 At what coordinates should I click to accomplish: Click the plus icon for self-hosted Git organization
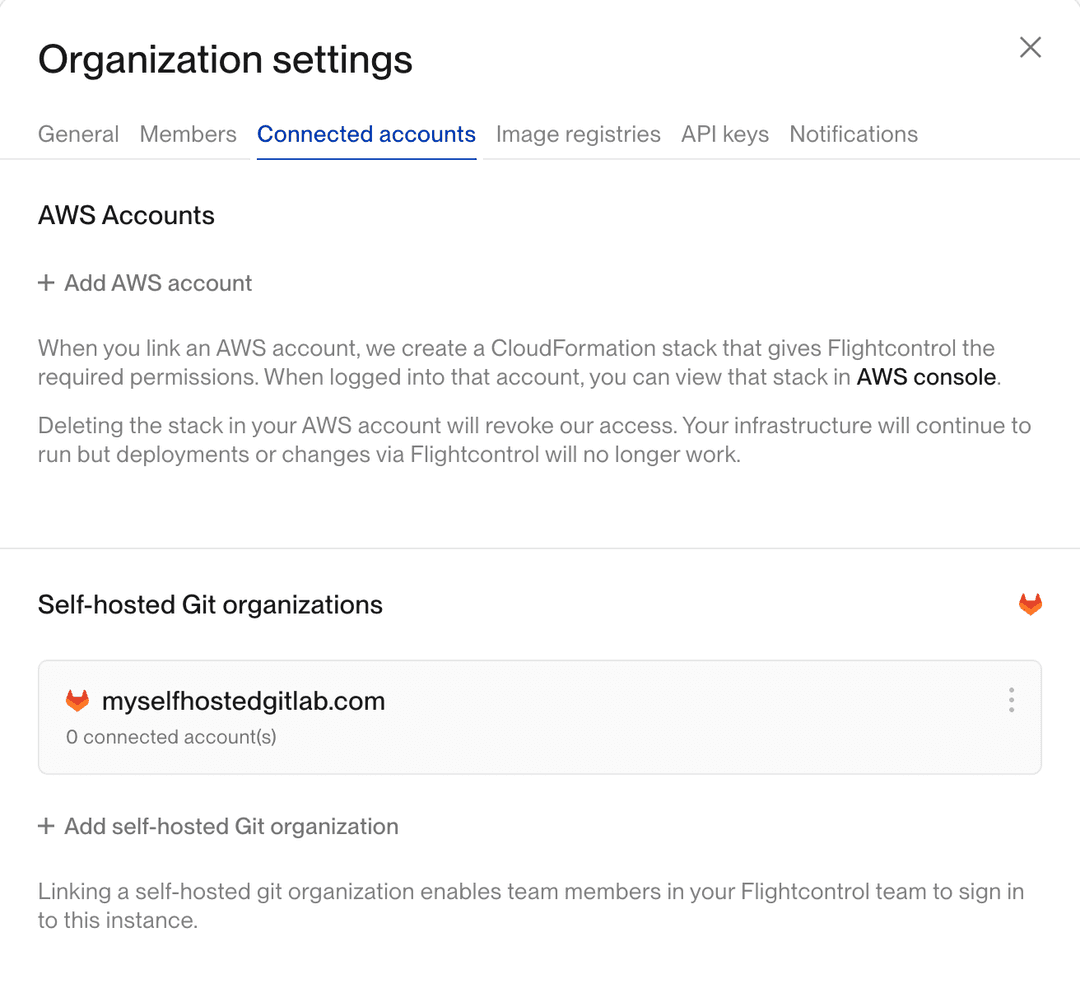(x=46, y=826)
